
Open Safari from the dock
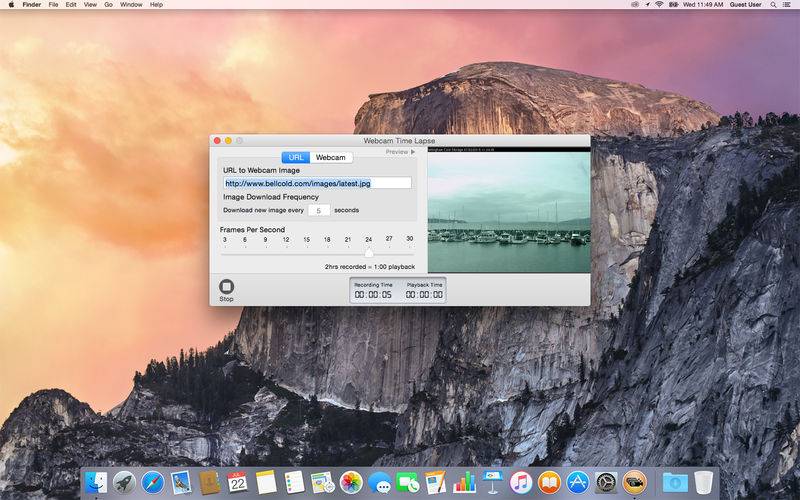click(x=153, y=482)
